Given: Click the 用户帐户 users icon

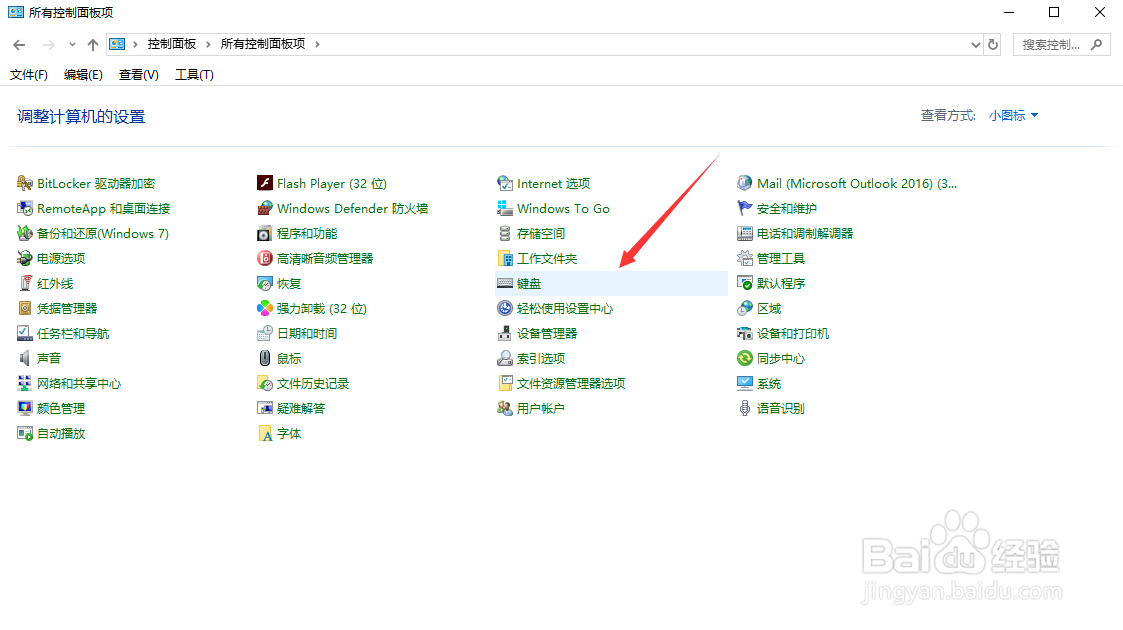Looking at the screenshot, I should [x=505, y=409].
